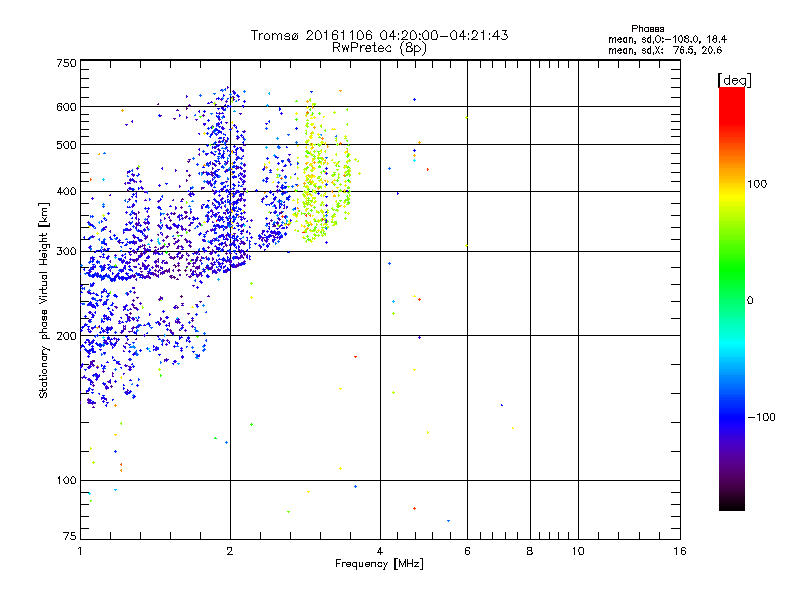Click the black end of the colorbar
Screen dimensions: 800x600
tap(732, 504)
